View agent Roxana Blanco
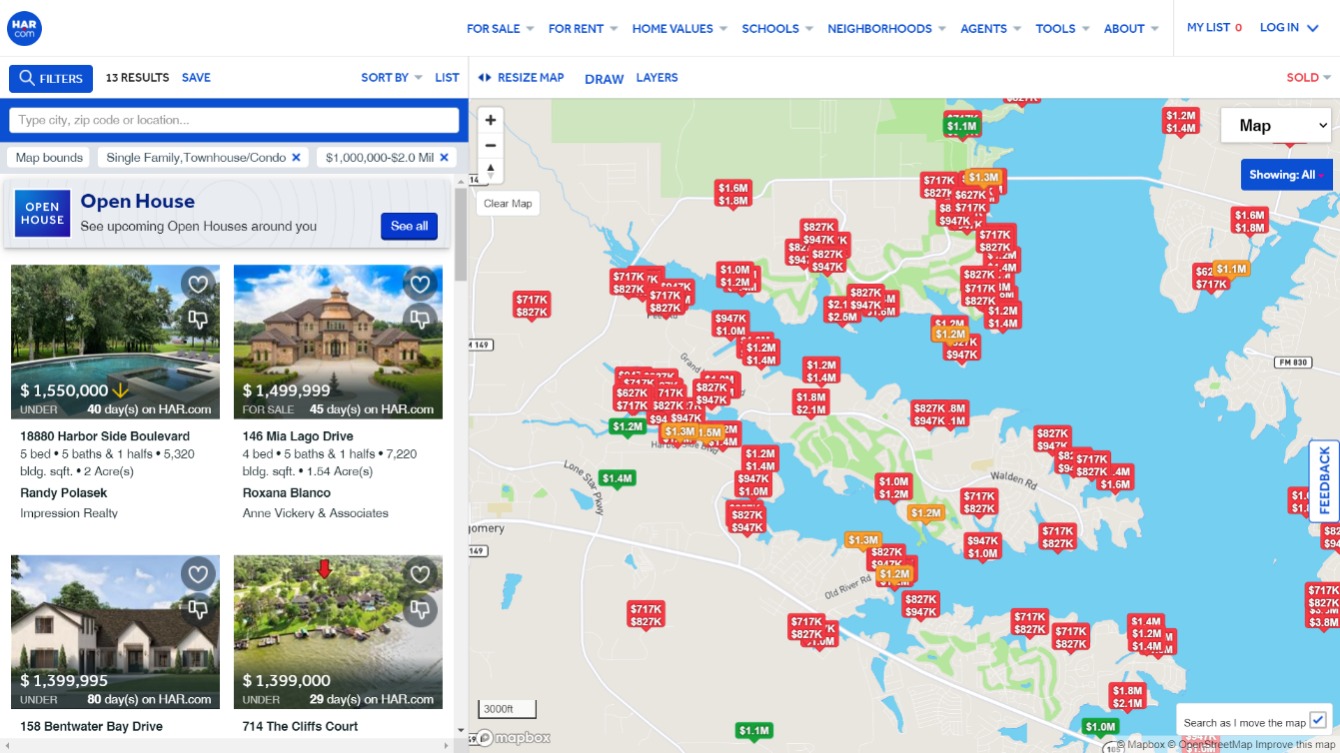This screenshot has width=1340, height=753. tap(287, 493)
